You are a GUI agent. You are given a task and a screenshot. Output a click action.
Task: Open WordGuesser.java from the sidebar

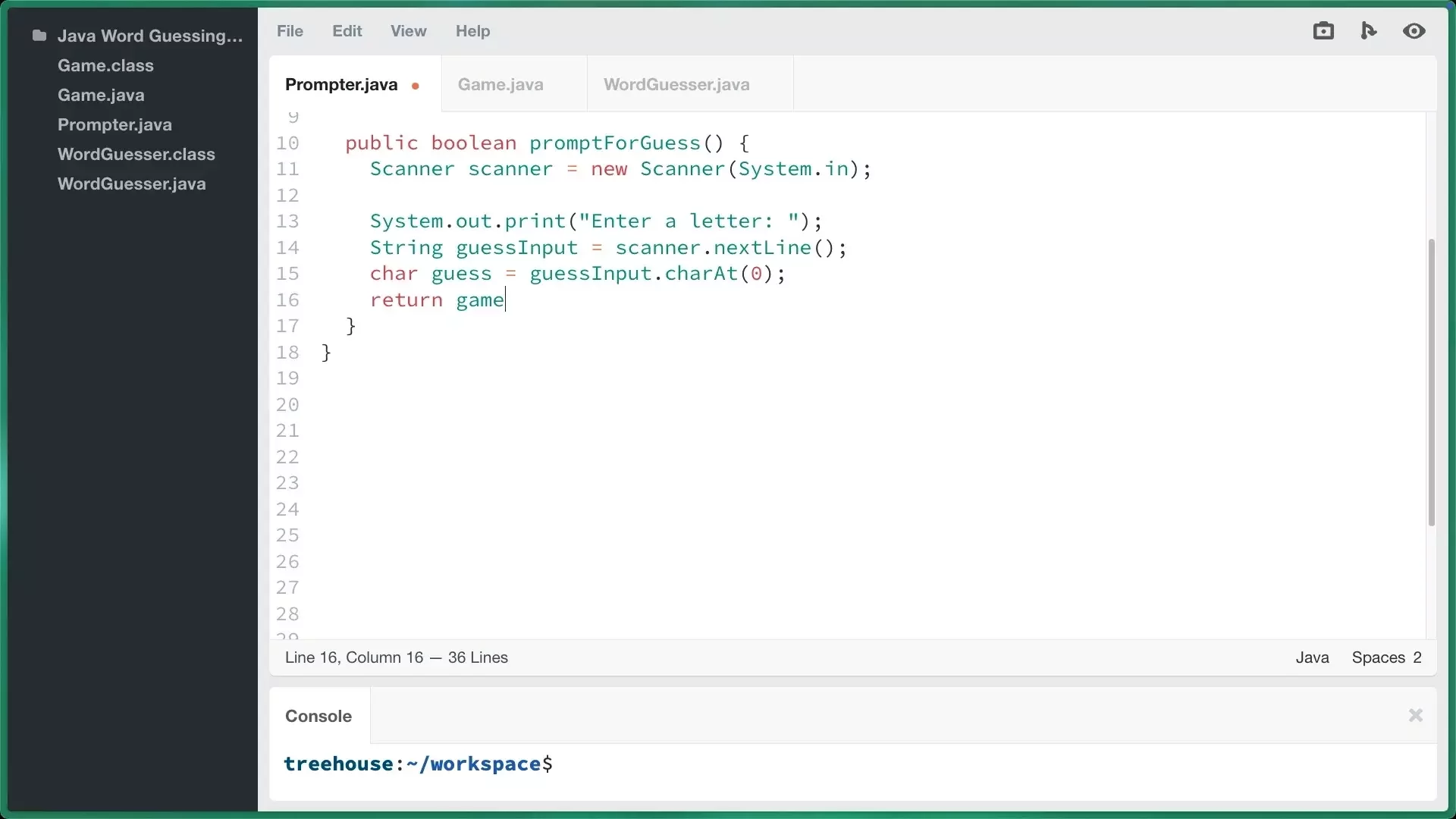pos(131,184)
